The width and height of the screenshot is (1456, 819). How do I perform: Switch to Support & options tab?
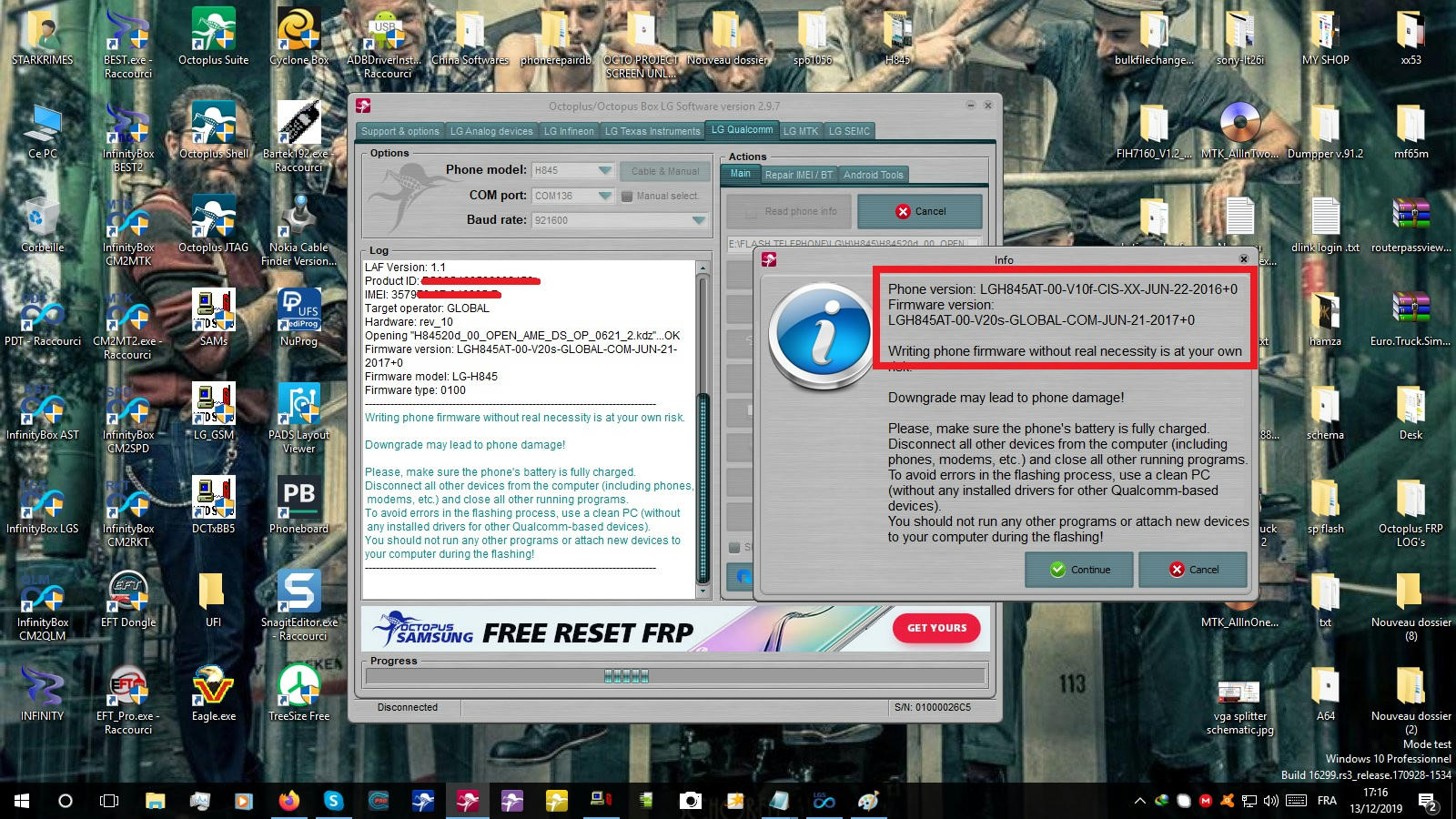[399, 131]
